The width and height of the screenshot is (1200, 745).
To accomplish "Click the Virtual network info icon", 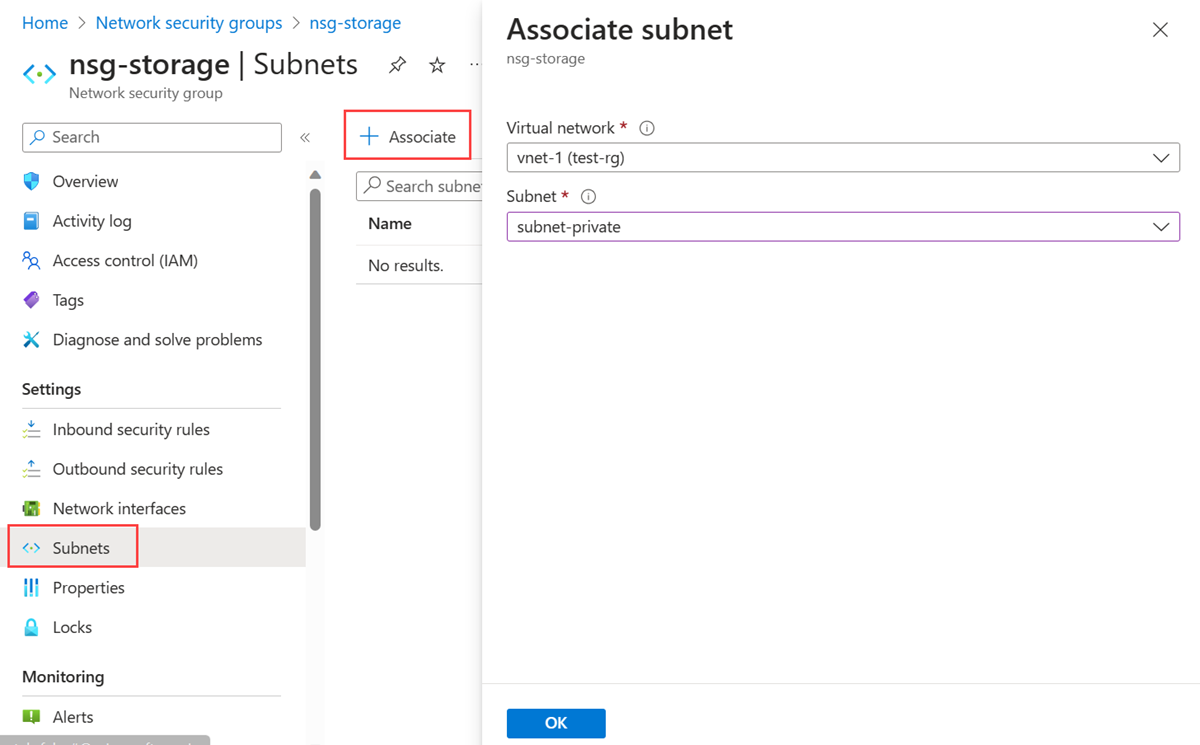I will click(647, 128).
